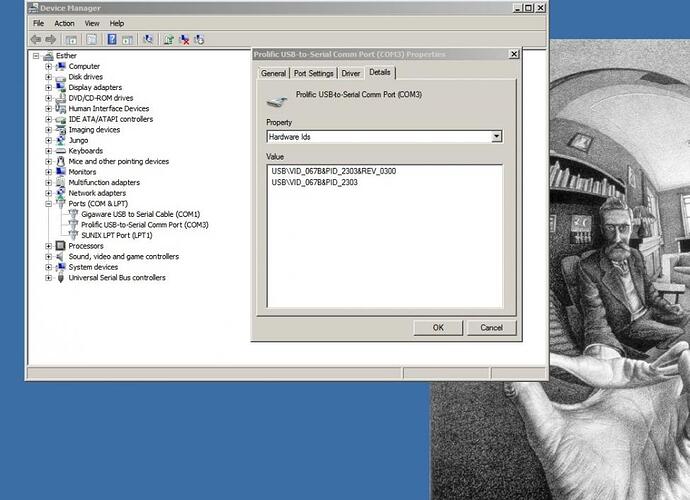The height and width of the screenshot is (500, 690).
Task: Toggle the action pane toolbar icon
Action: pos(128,40)
